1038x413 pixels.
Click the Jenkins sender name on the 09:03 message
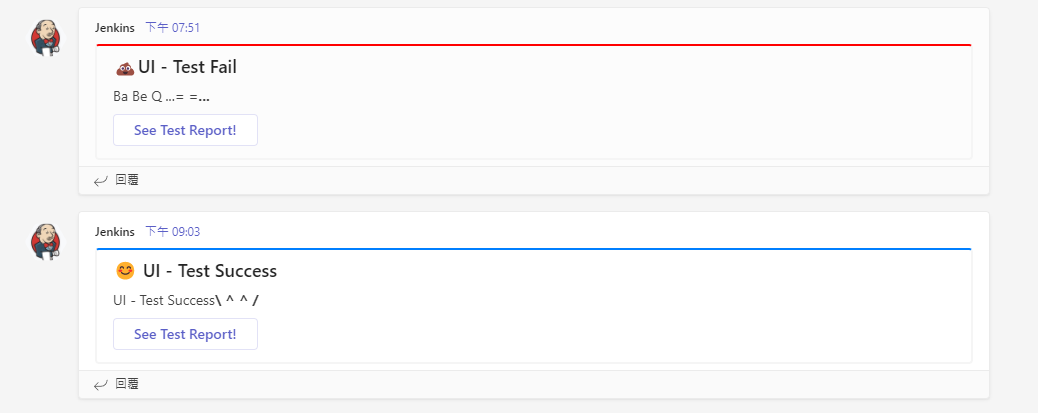(x=115, y=232)
